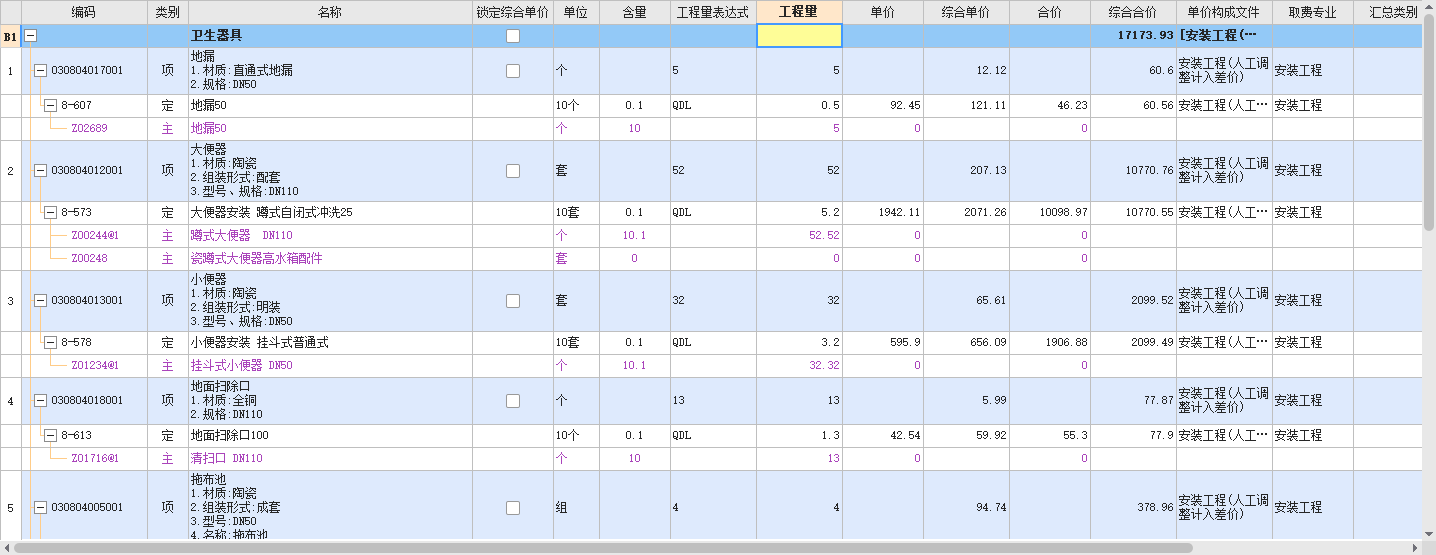Click row number 3 header

tap(11, 300)
